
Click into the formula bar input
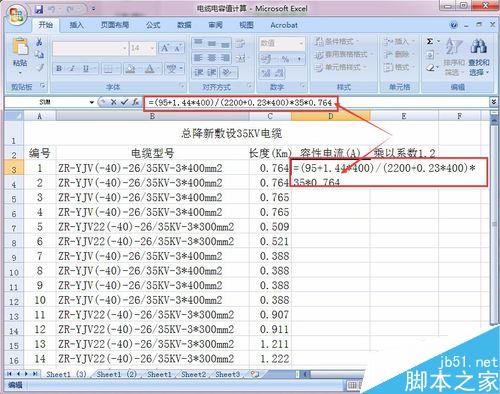(x=315, y=102)
